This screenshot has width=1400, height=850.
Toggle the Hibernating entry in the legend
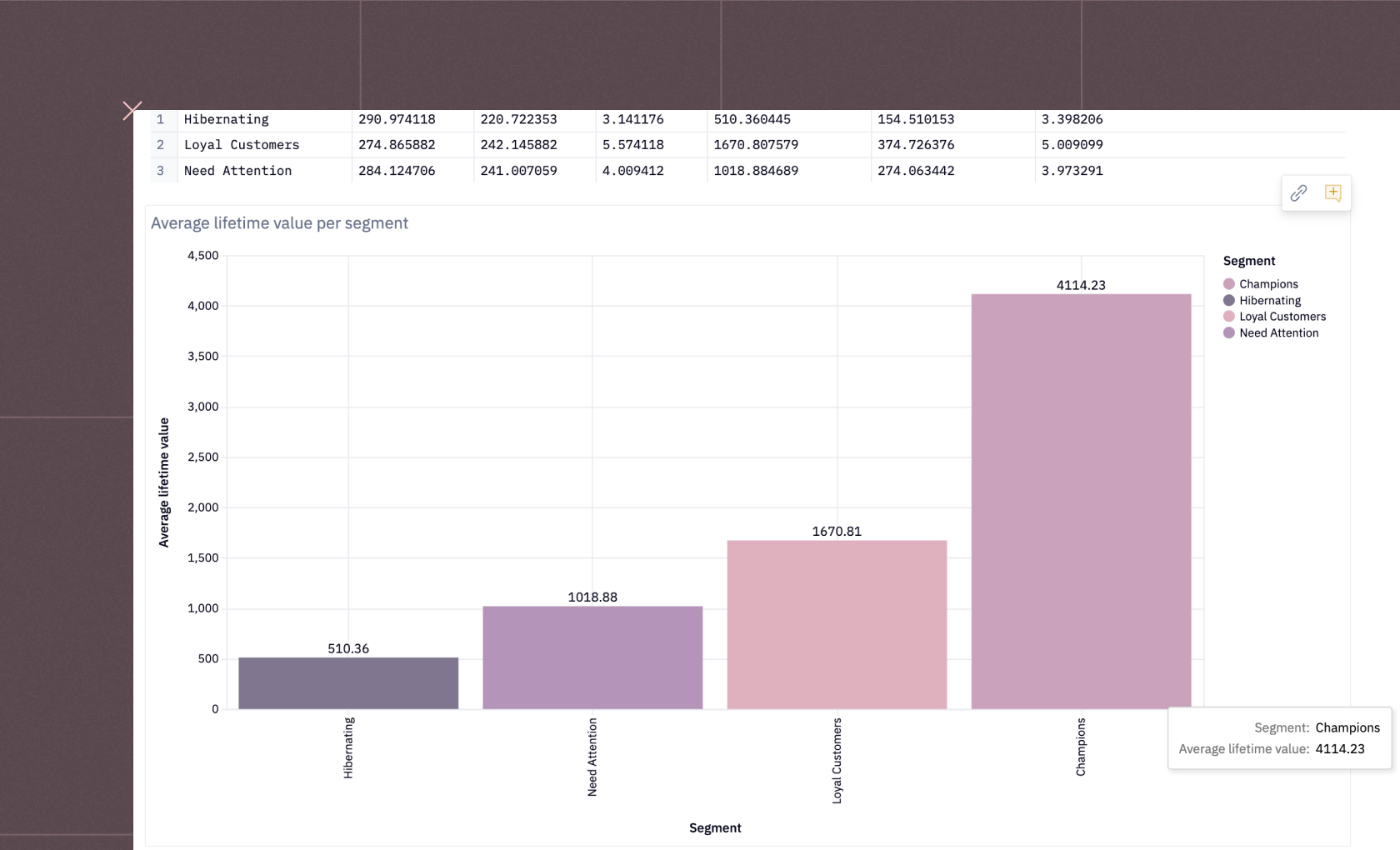[1269, 300]
